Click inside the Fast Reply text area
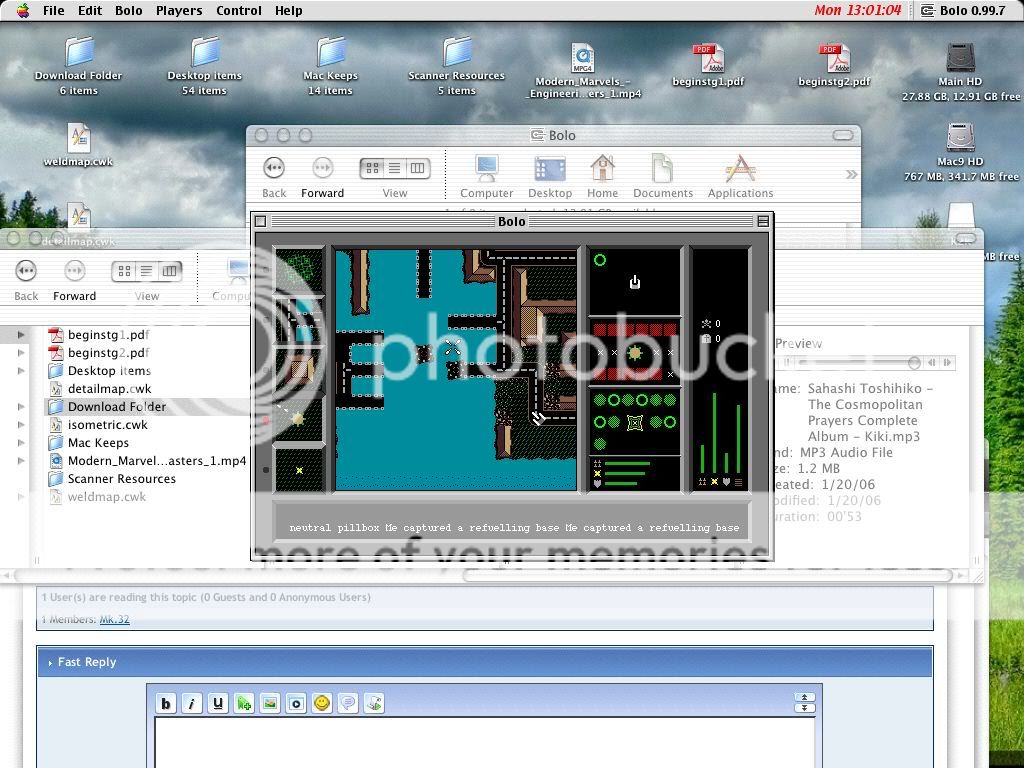This screenshot has width=1024, height=768. tap(484, 742)
